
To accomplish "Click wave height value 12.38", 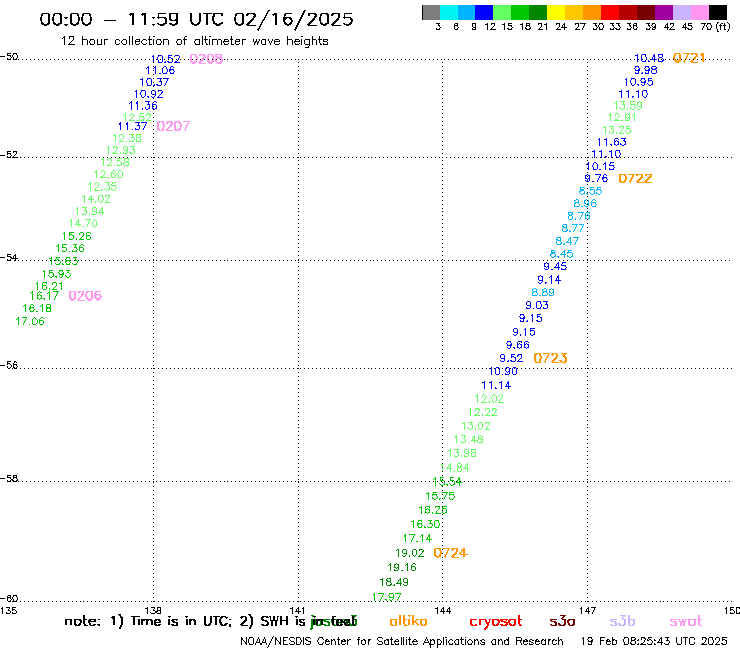I will pyautogui.click(x=127, y=138).
